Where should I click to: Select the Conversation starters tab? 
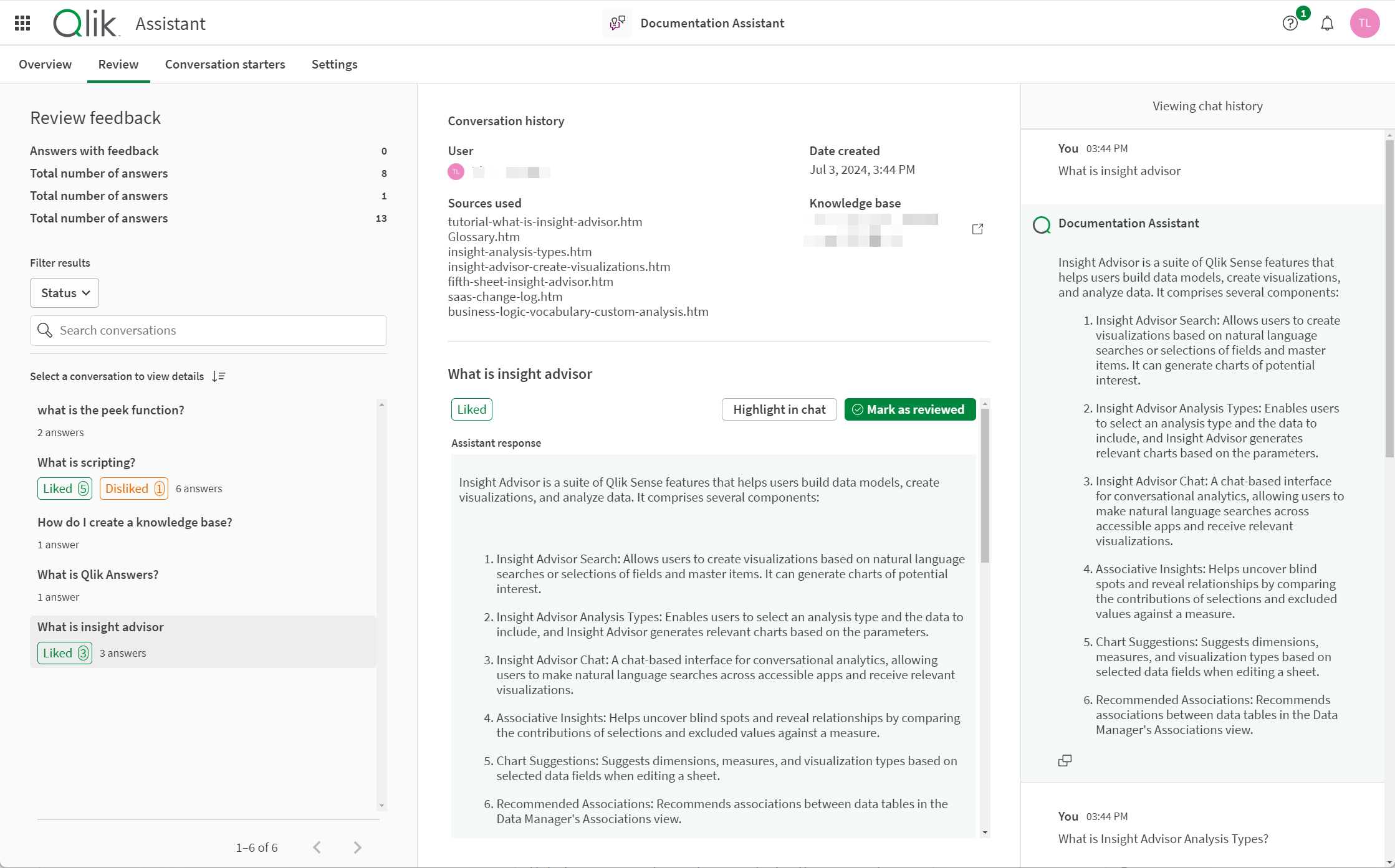tap(225, 64)
